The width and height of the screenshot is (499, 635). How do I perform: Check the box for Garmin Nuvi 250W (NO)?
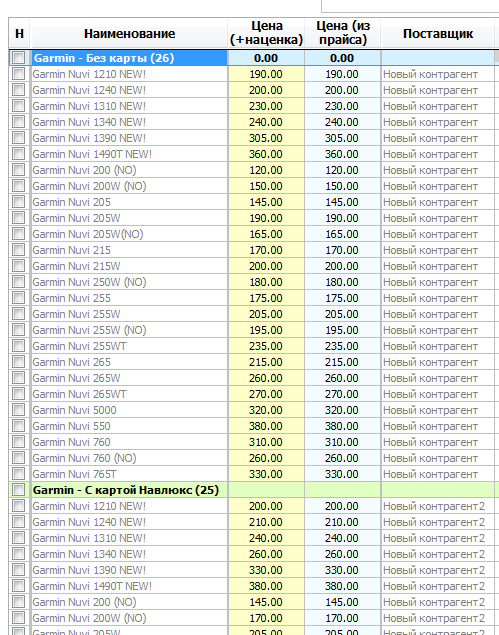[19, 282]
